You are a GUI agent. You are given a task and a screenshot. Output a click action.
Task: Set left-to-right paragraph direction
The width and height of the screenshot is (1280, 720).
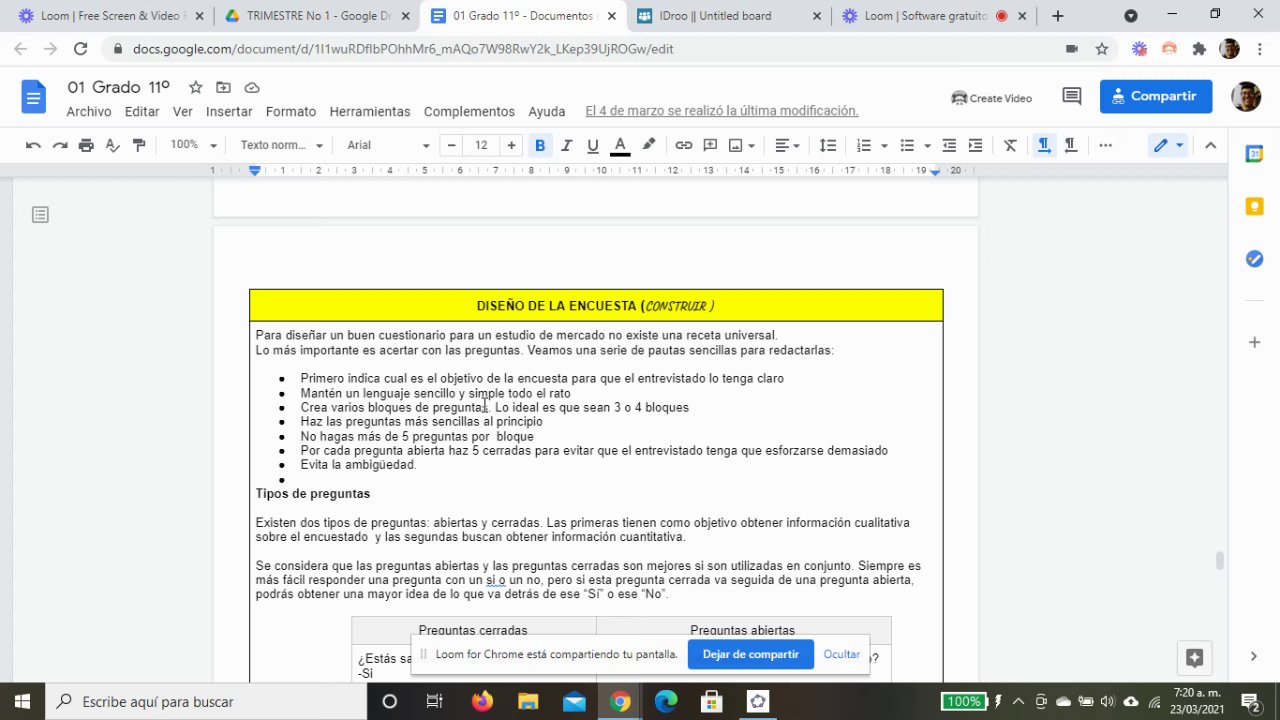[x=1044, y=145]
